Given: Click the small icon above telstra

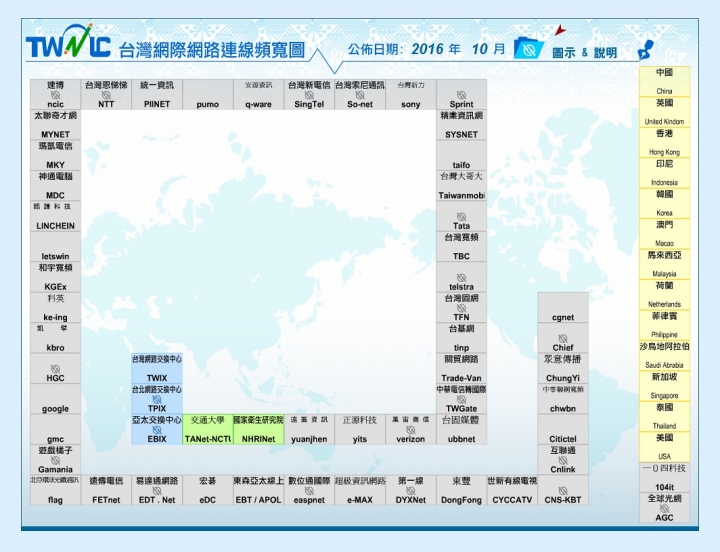Looking at the screenshot, I should point(461,278).
